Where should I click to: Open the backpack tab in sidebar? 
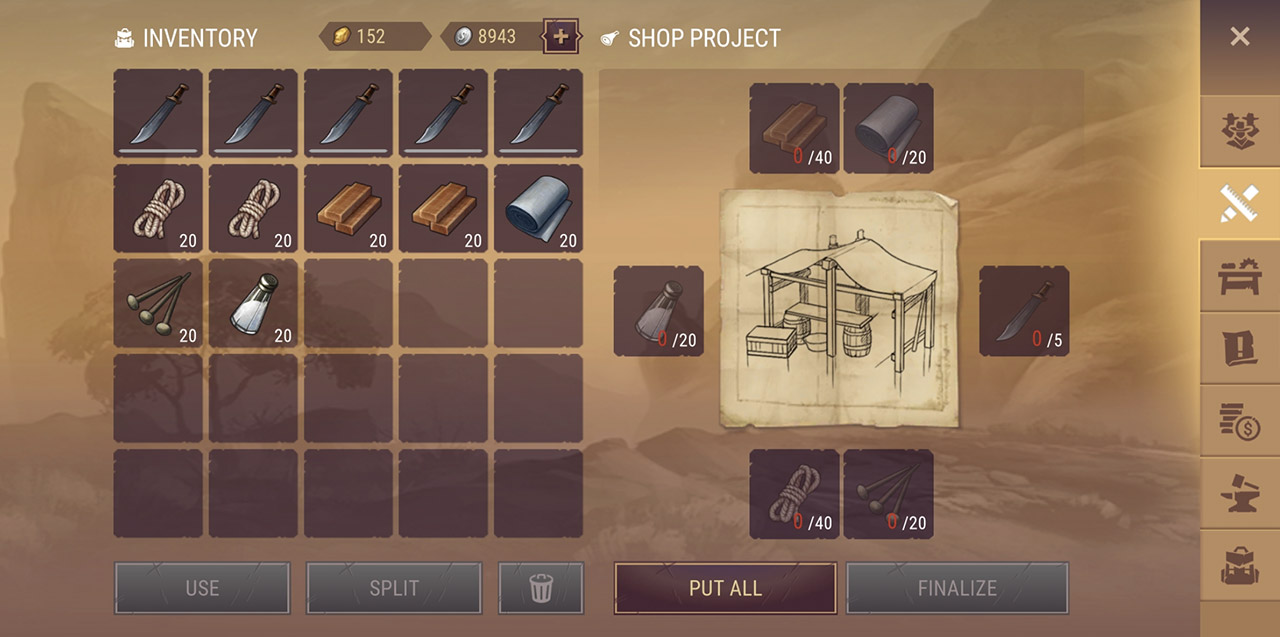click(x=1240, y=567)
